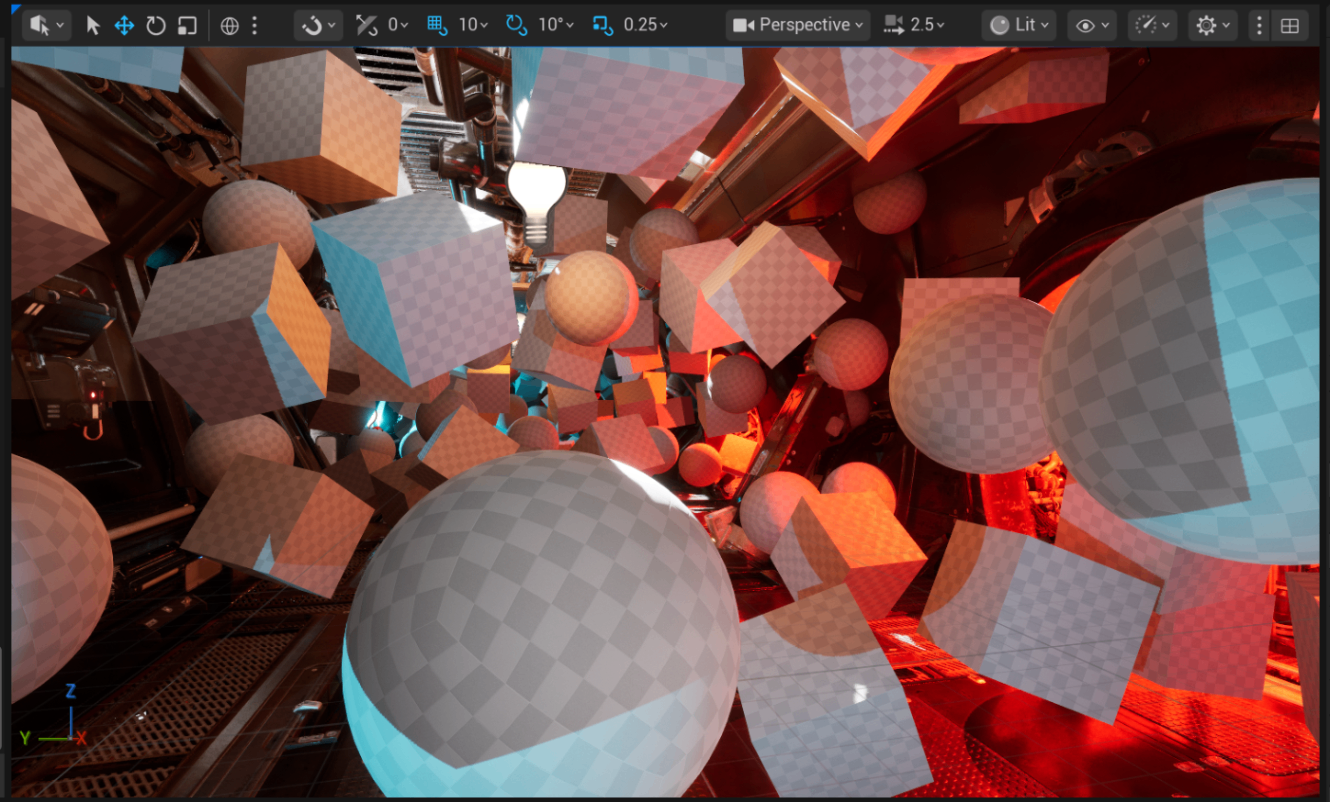Click the XYZ axis gizmo in viewport corner
This screenshot has height=802, width=1330.
point(53,716)
